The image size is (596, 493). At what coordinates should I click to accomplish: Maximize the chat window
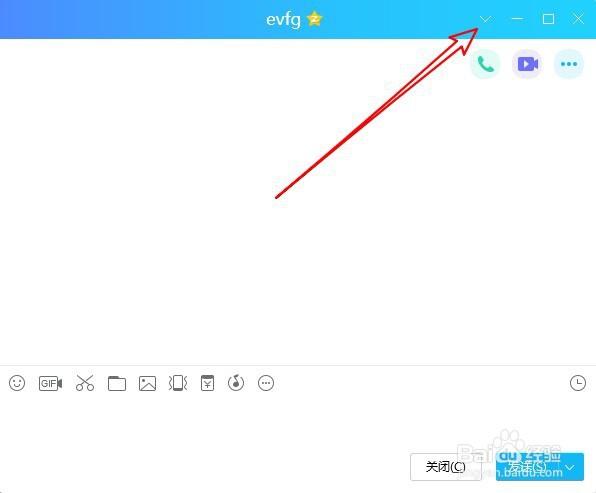548,19
